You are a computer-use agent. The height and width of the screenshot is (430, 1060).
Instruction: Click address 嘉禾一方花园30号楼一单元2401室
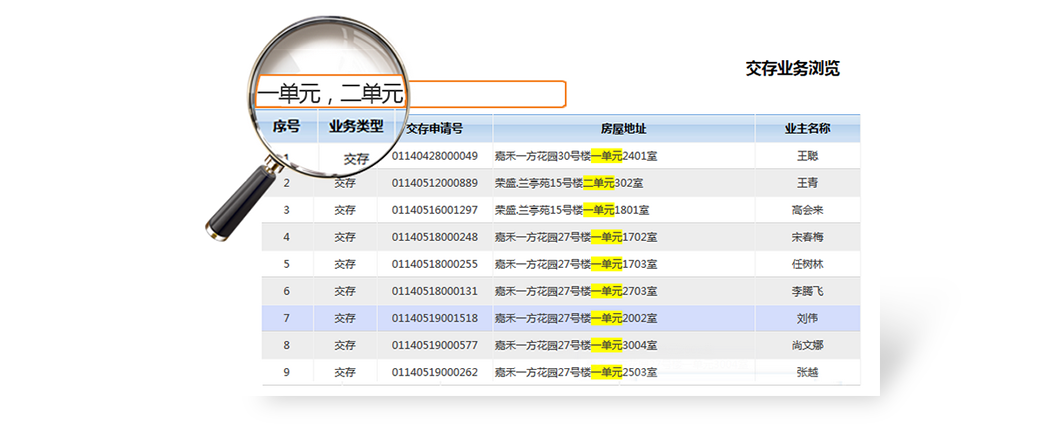(576, 156)
